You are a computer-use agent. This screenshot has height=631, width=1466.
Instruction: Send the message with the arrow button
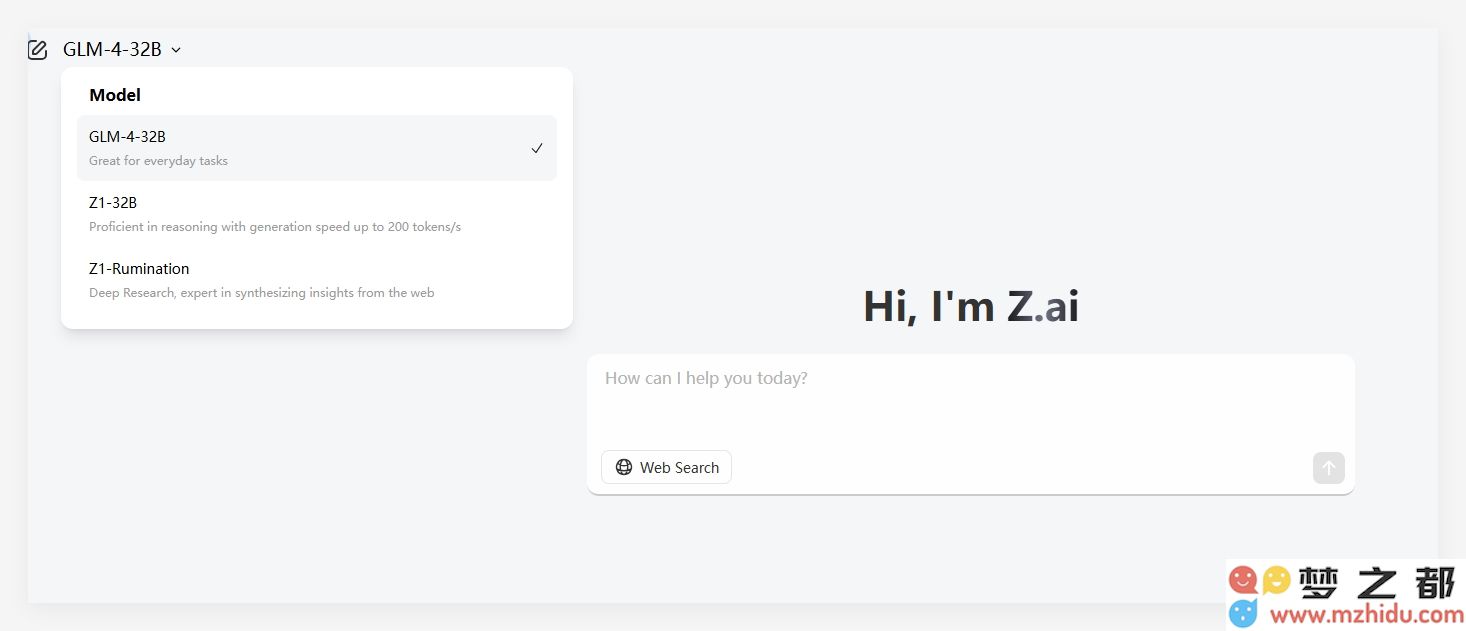click(1329, 467)
